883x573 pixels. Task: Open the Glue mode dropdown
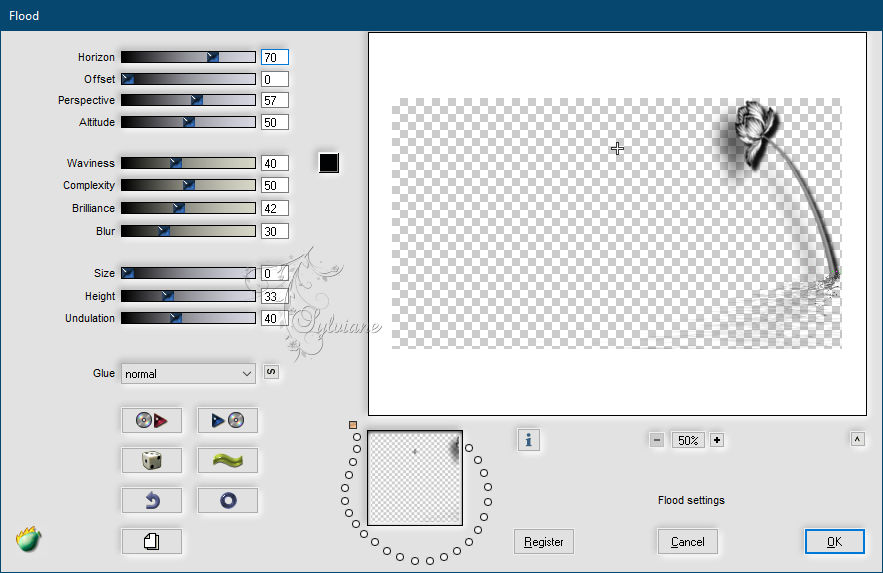(188, 374)
